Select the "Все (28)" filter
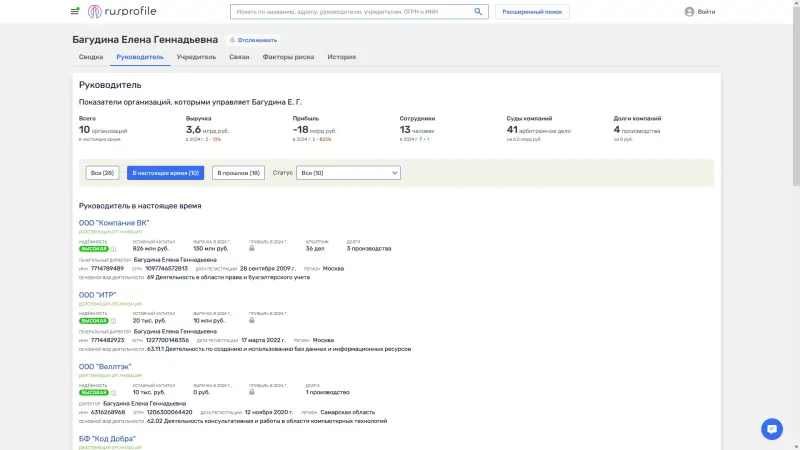Viewport: 800px width, 450px height. click(x=103, y=173)
